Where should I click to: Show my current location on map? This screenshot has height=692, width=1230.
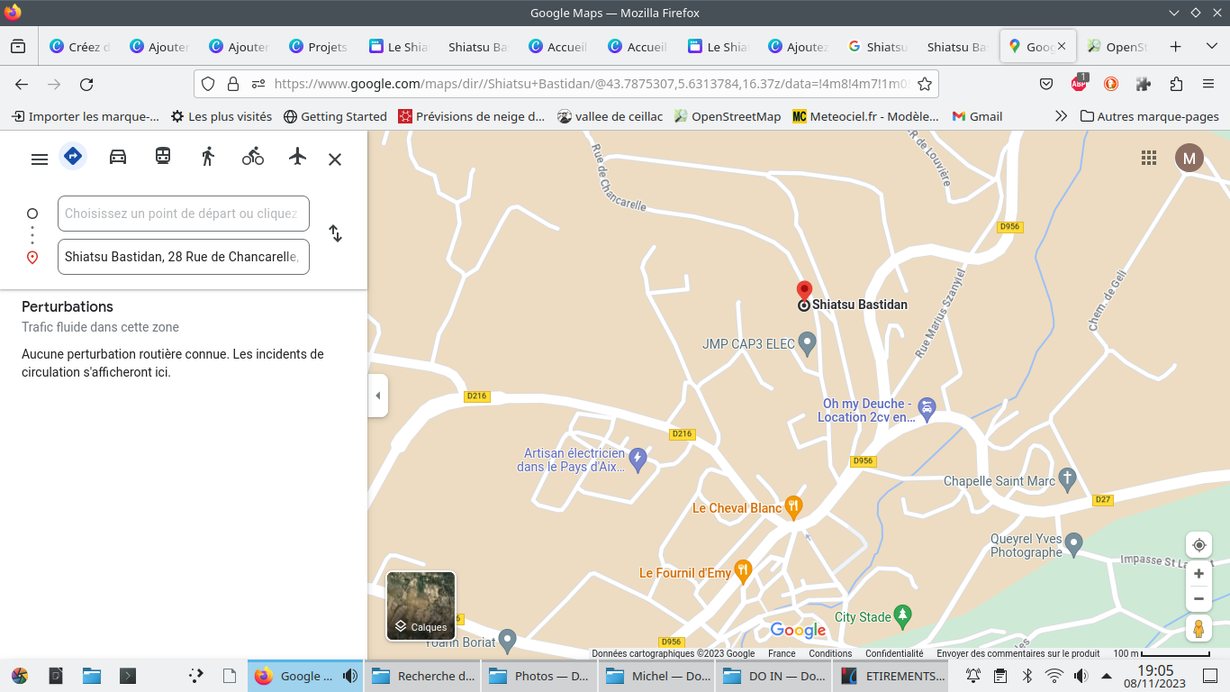(1198, 545)
